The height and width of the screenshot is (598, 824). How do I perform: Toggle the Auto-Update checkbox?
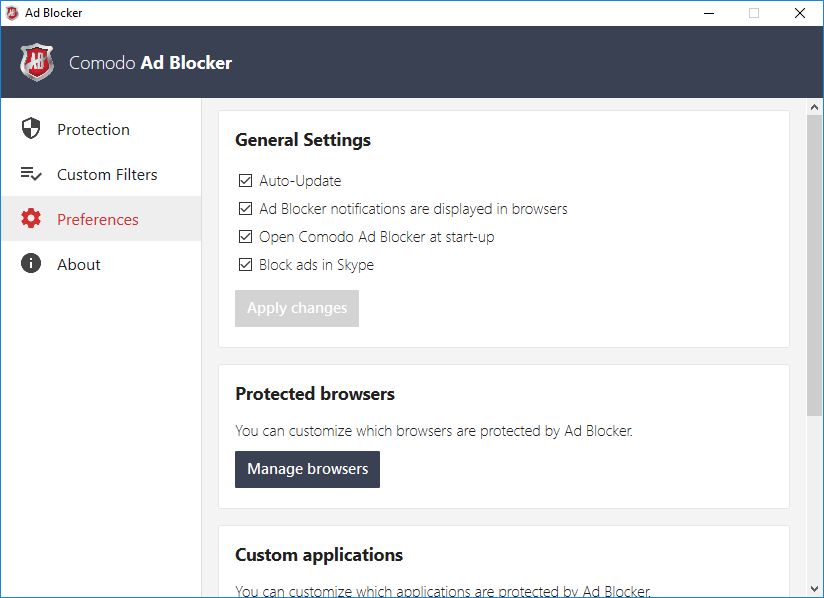[x=245, y=181]
